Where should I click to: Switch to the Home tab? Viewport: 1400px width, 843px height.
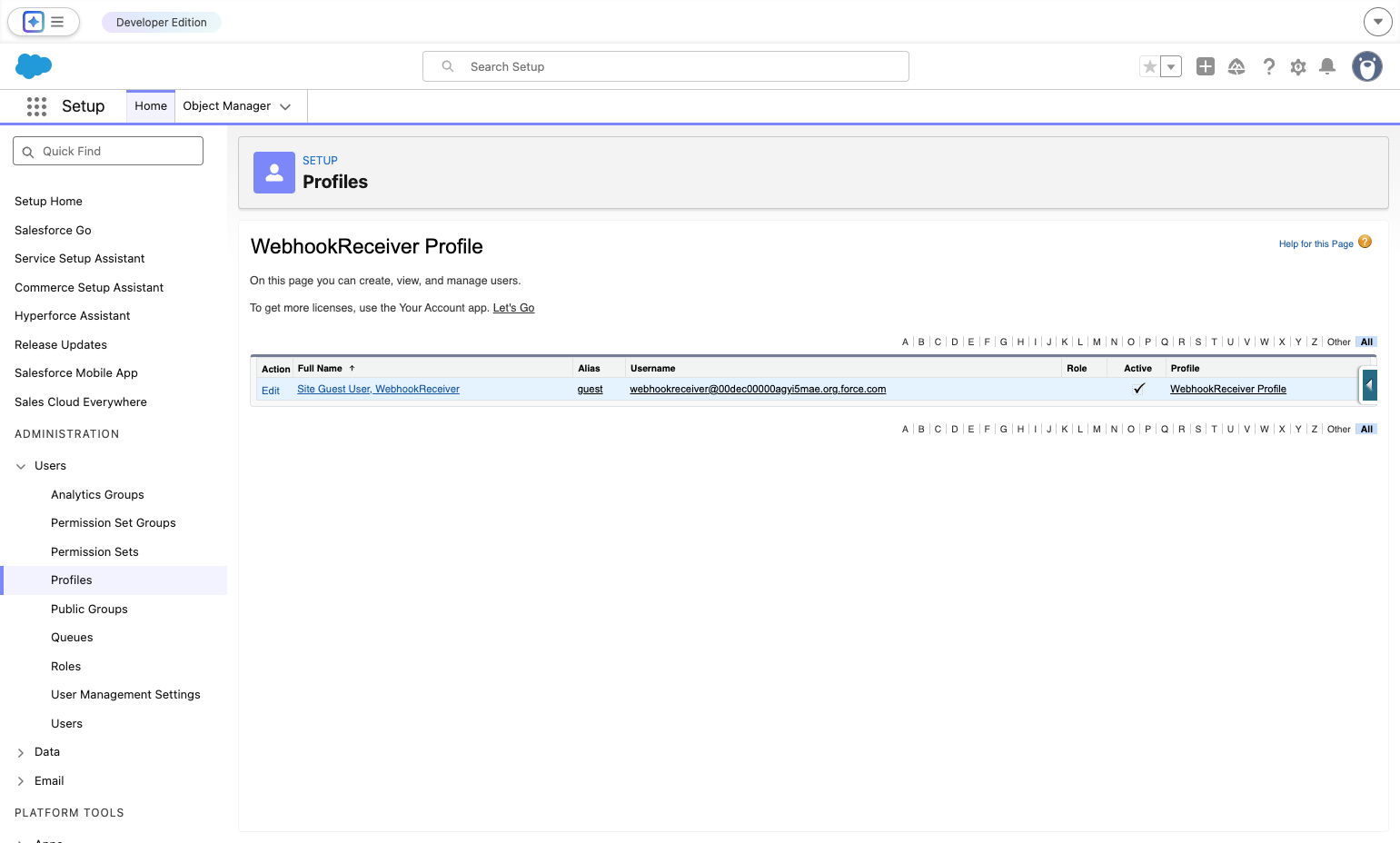pyautogui.click(x=151, y=105)
